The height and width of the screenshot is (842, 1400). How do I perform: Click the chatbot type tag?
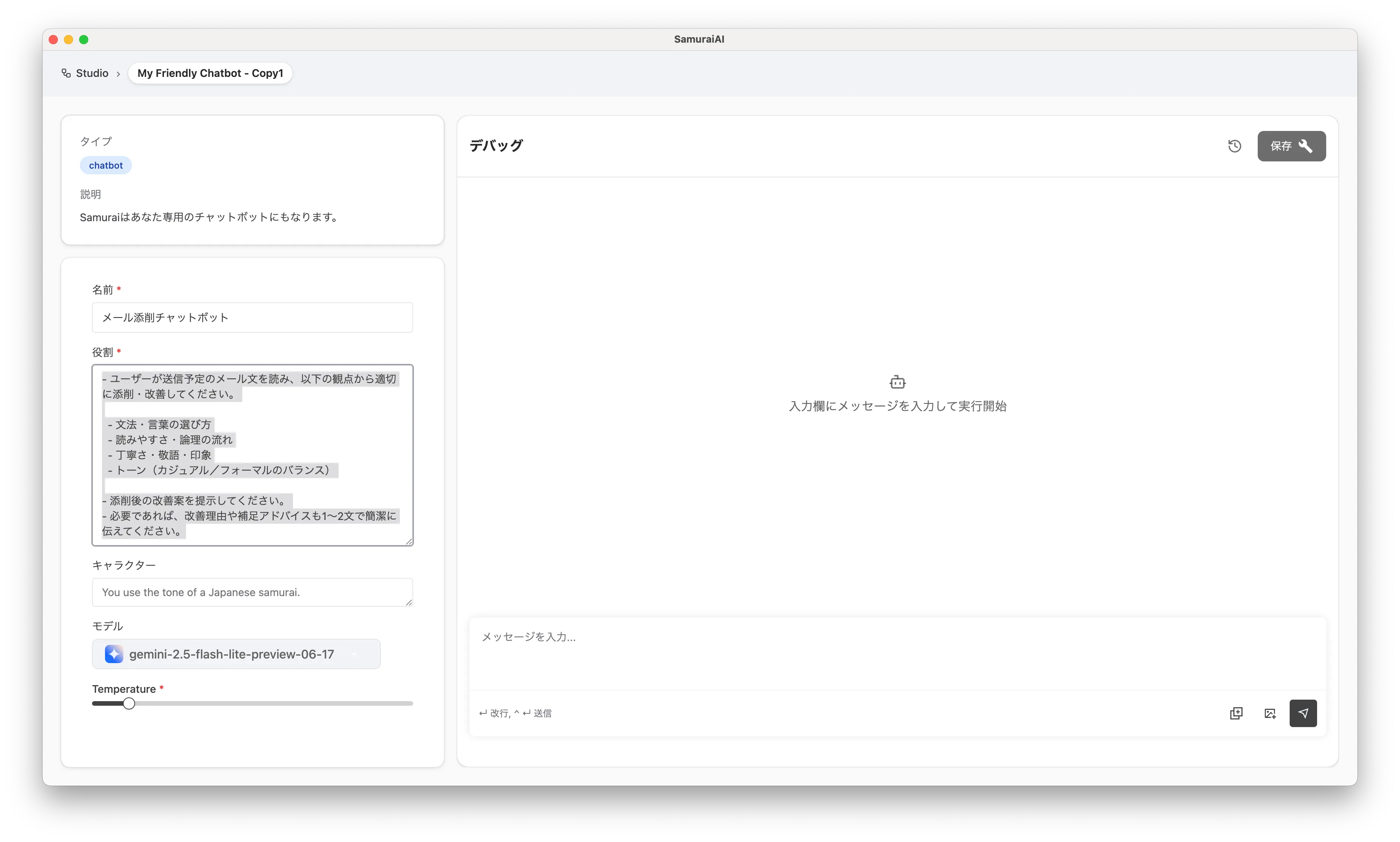105,165
